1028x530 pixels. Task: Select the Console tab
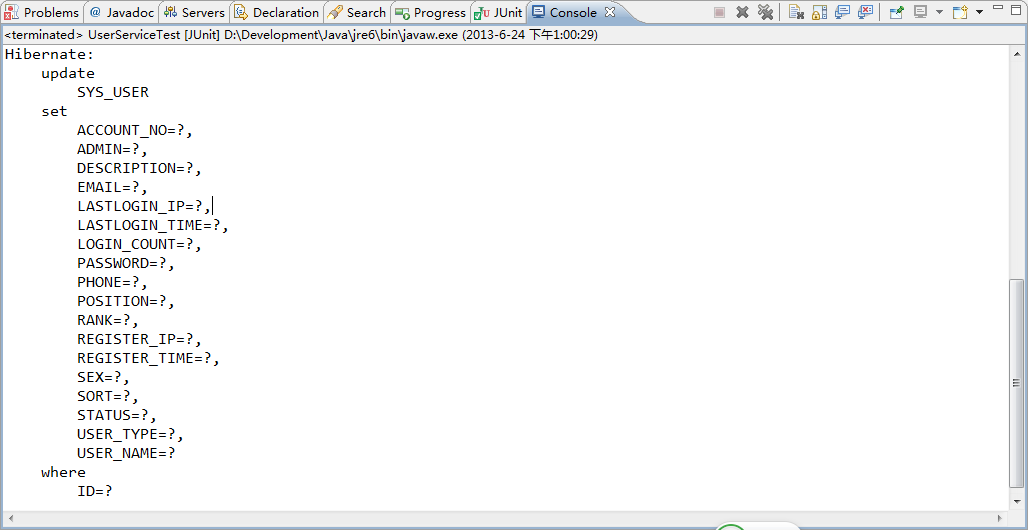point(573,12)
